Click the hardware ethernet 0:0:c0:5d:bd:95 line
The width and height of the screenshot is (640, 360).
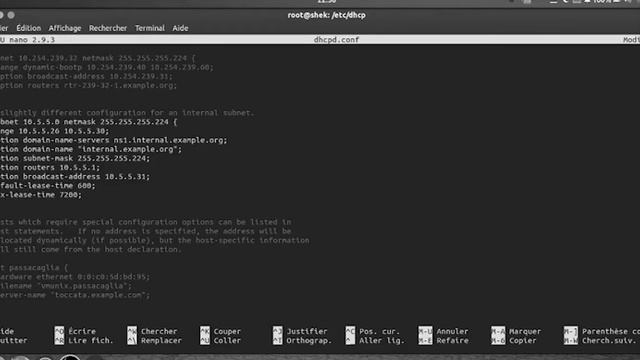point(75,277)
